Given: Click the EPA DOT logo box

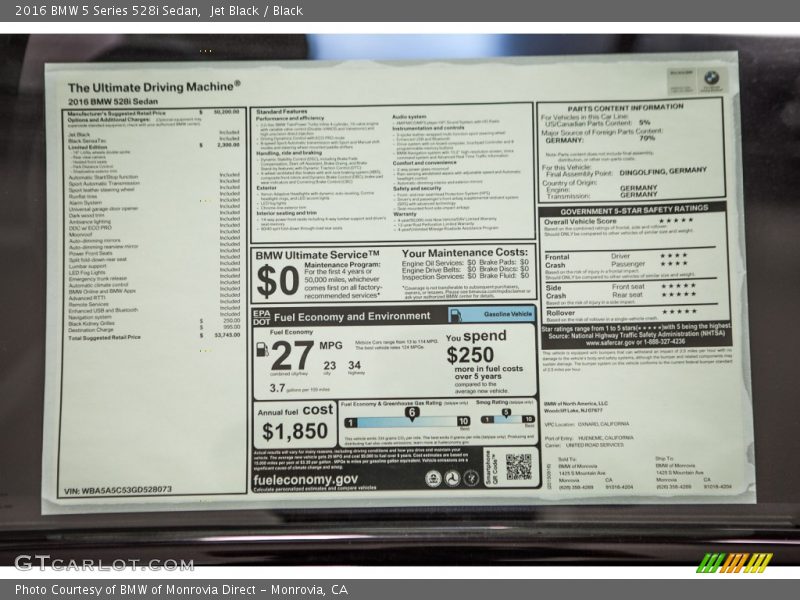Looking at the screenshot, I should [x=260, y=315].
